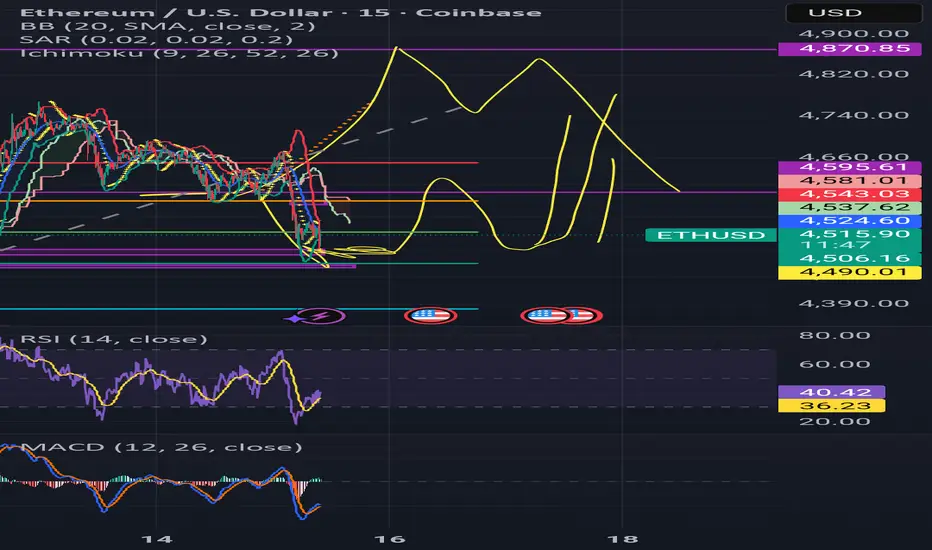Click the 4,820.00 price axis label
The image size is (932, 550).
[854, 74]
